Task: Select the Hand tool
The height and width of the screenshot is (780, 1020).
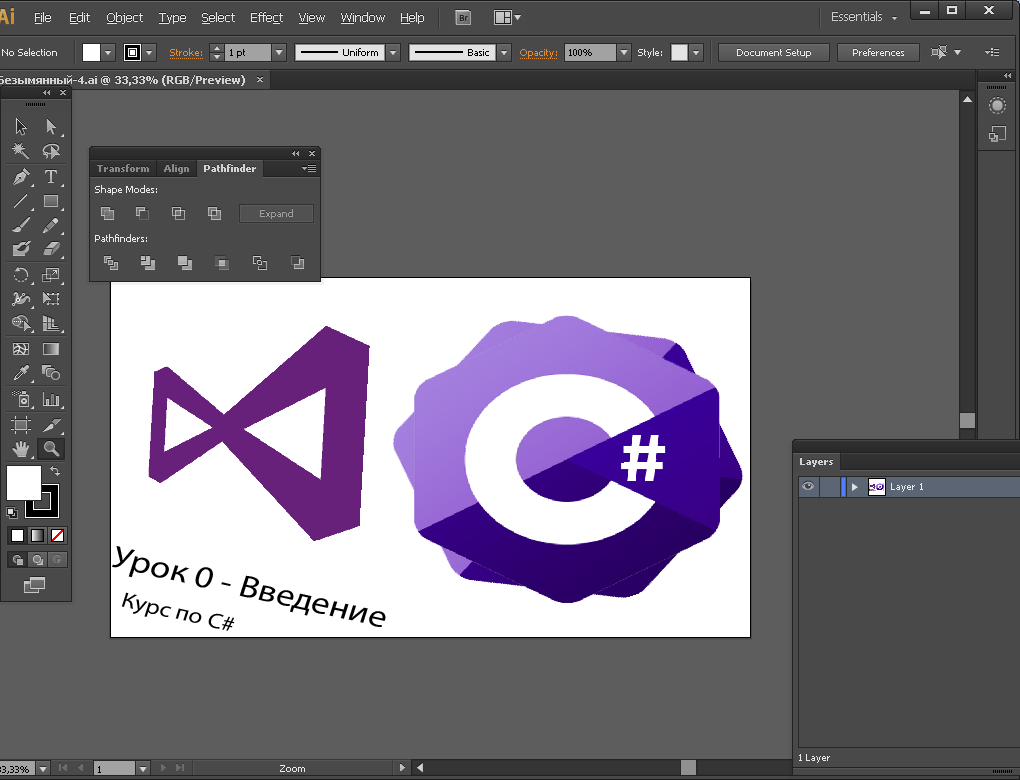Action: click(21, 448)
